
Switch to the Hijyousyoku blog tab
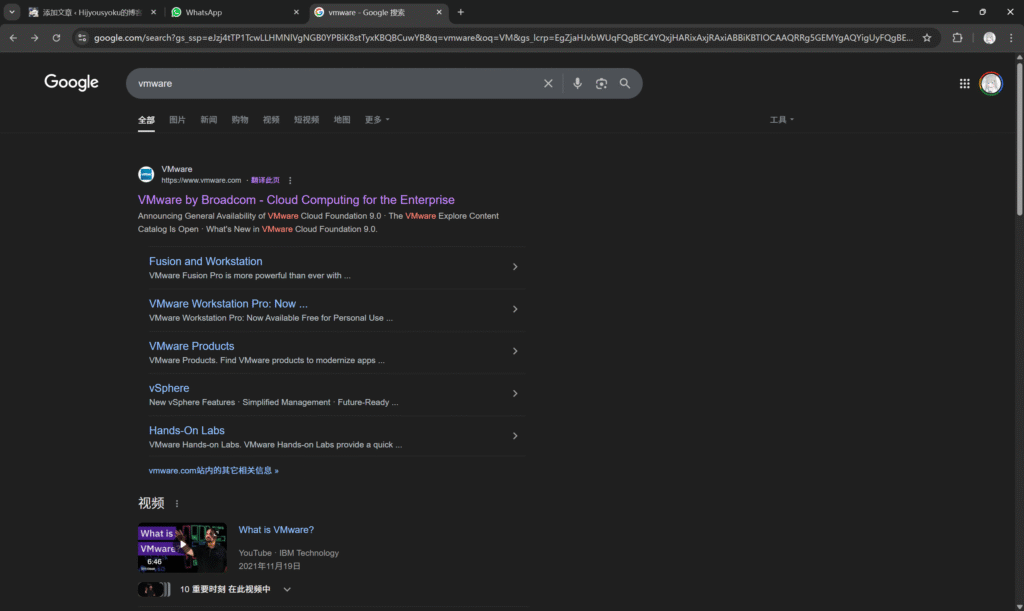click(91, 12)
